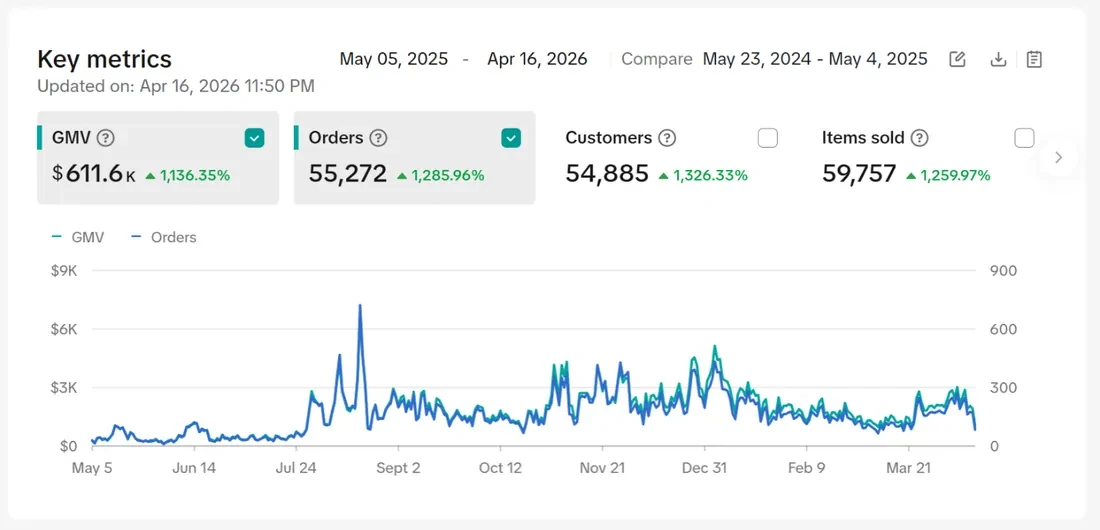Click the 1,136.35% GMV growth figure
Image resolution: width=1100 pixels, height=530 pixels.
point(195,175)
